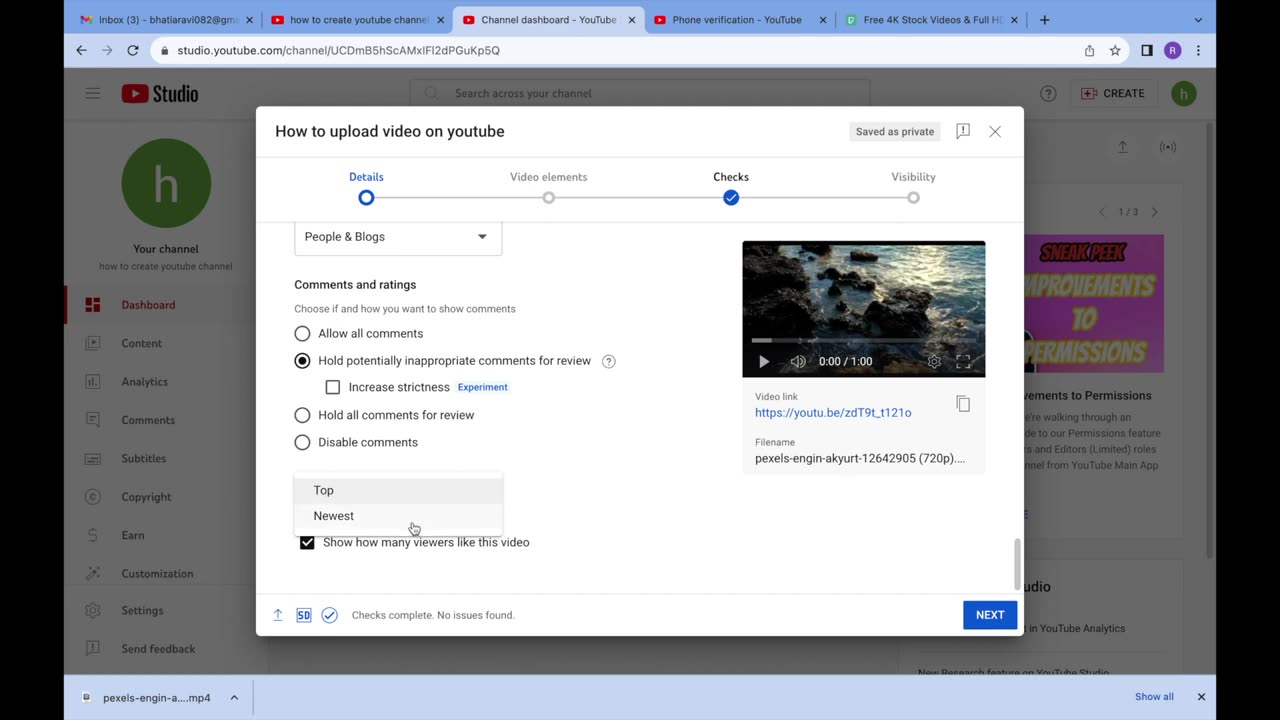The image size is (1280, 720).
Task: Click the Settings gear in sidebar
Action: point(93,610)
